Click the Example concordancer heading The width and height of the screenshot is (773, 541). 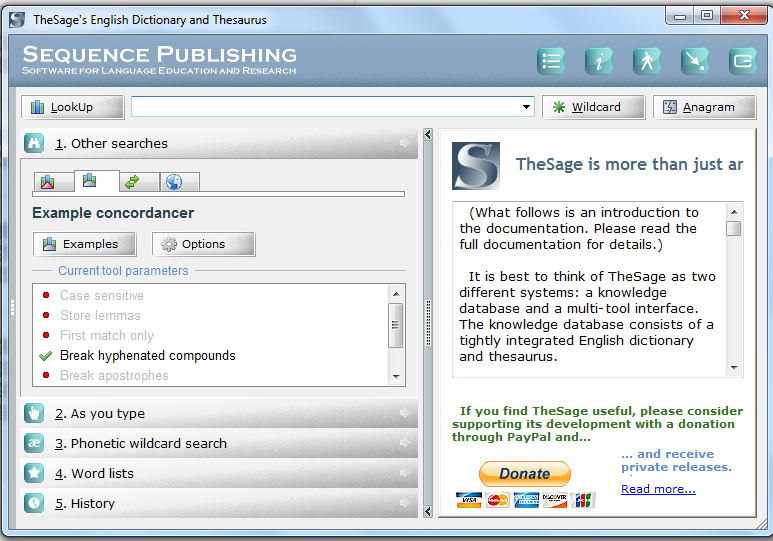click(113, 213)
